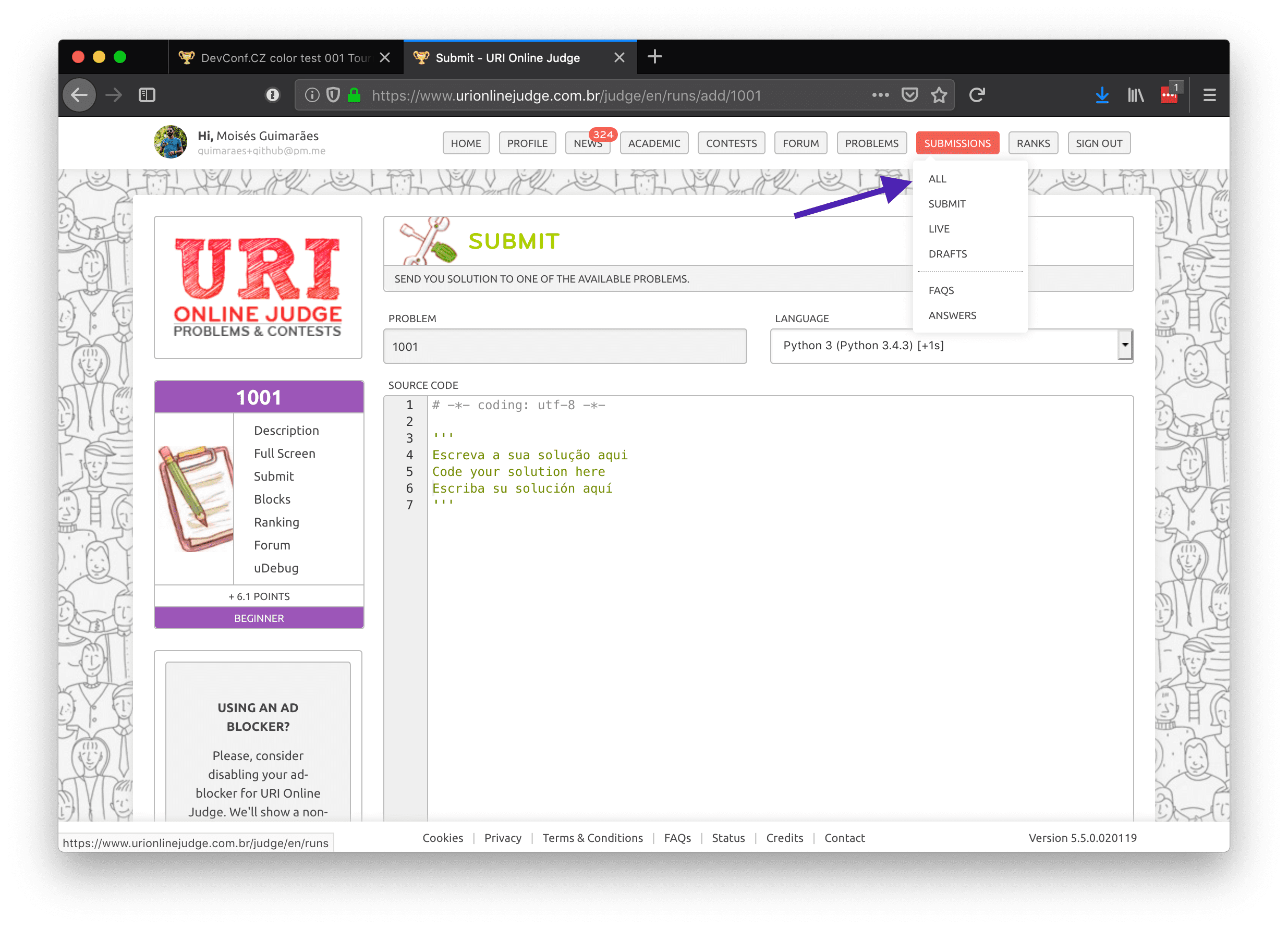Open the RANKS page
This screenshot has height=929, width=1288.
tap(1033, 143)
